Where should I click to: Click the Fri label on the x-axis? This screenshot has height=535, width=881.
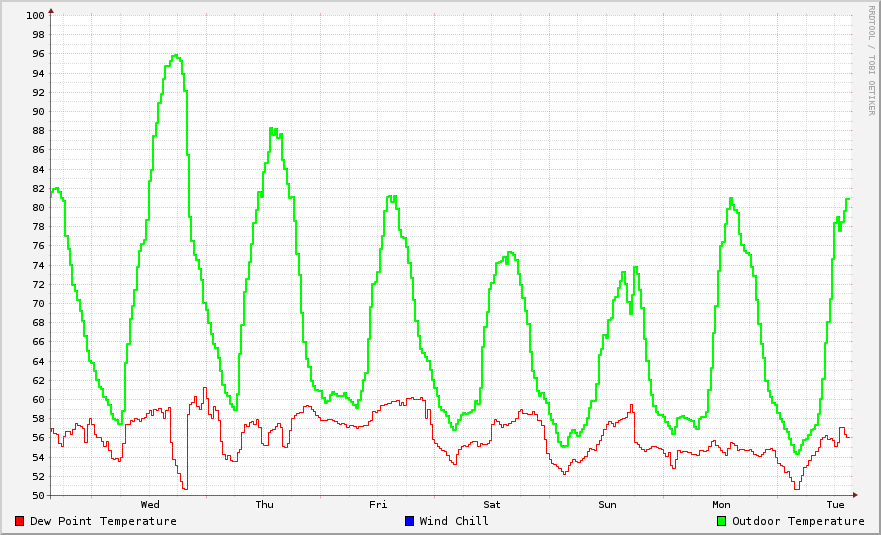point(378,504)
